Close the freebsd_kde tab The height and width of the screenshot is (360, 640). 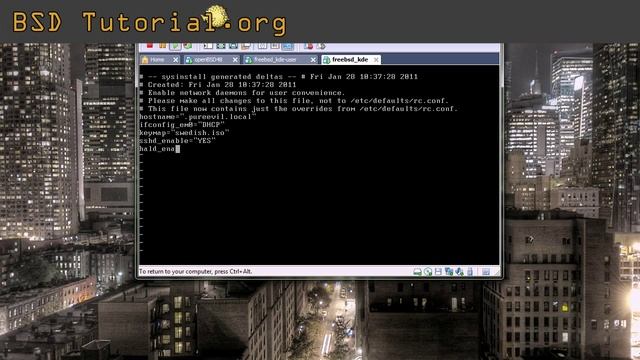click(x=376, y=60)
